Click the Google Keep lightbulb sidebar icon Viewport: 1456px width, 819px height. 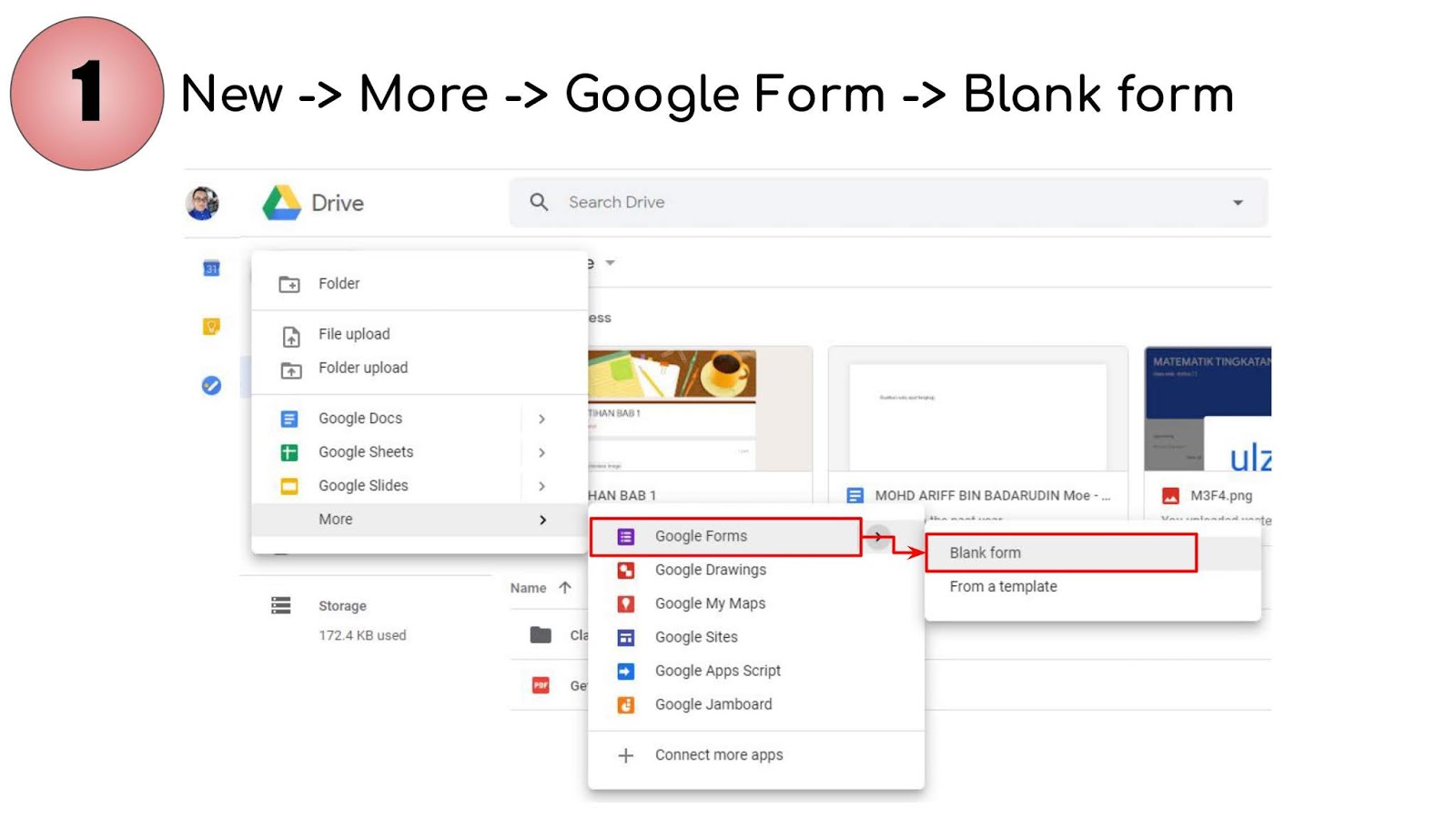point(211,327)
